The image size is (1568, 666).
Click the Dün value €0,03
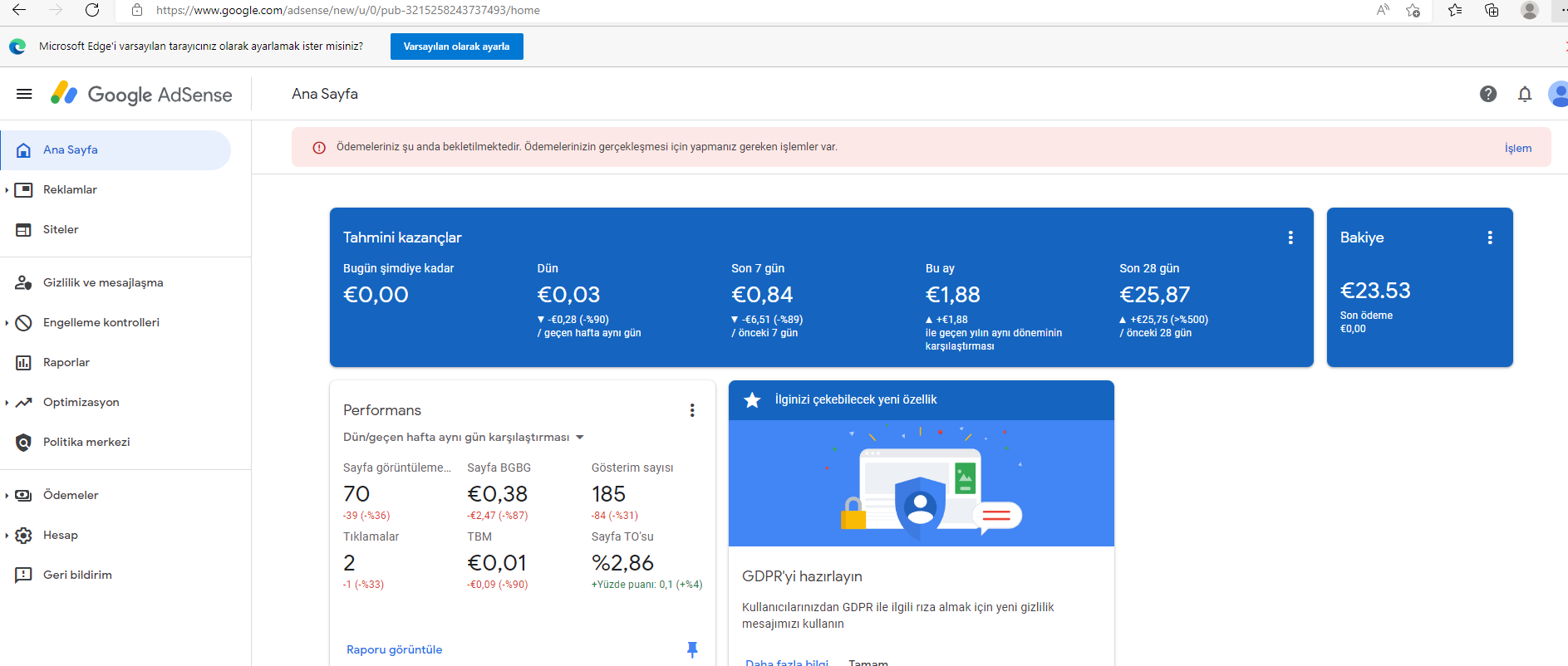[x=569, y=295]
